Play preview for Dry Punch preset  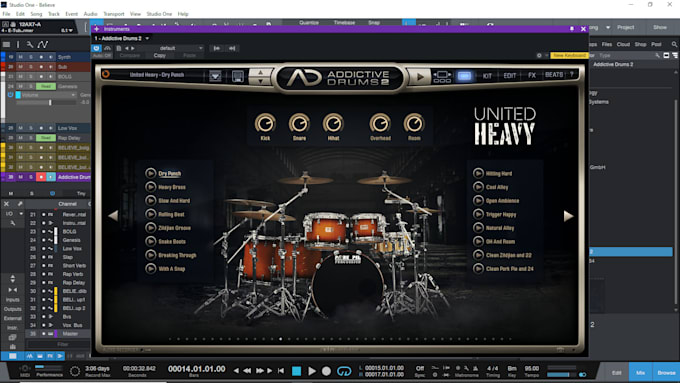[x=150, y=173]
